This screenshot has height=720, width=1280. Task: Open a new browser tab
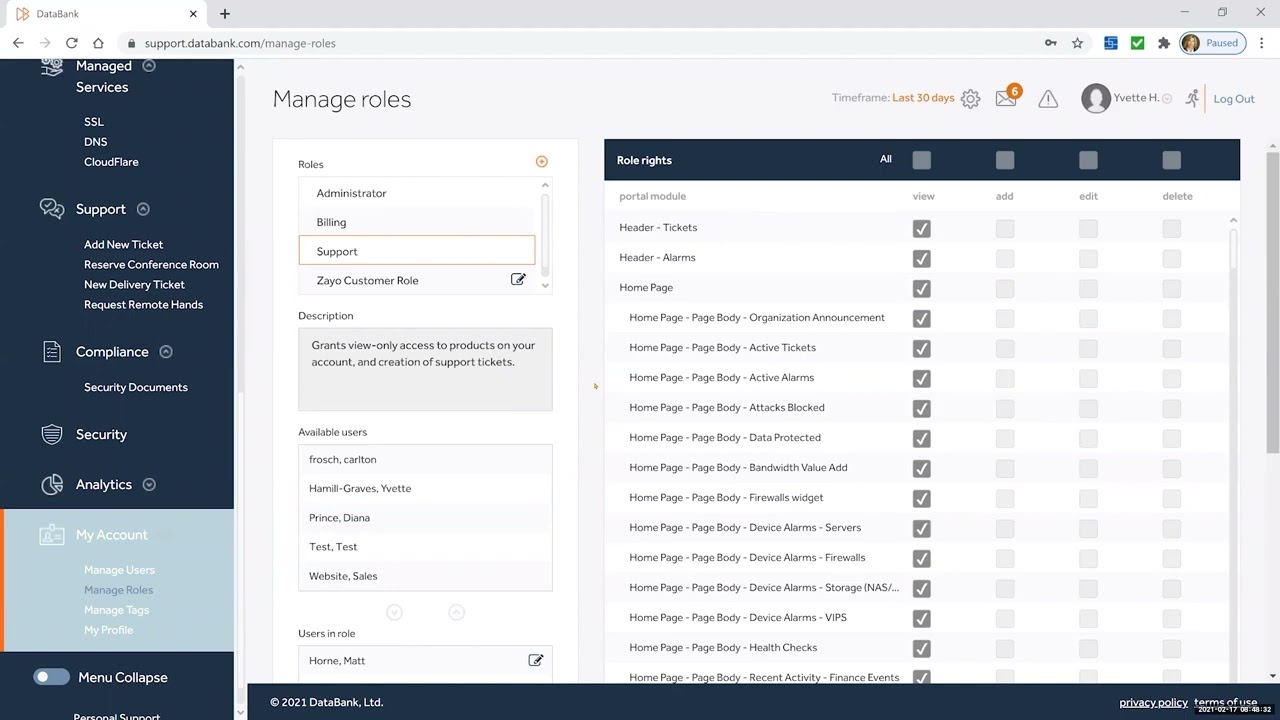pyautogui.click(x=225, y=14)
